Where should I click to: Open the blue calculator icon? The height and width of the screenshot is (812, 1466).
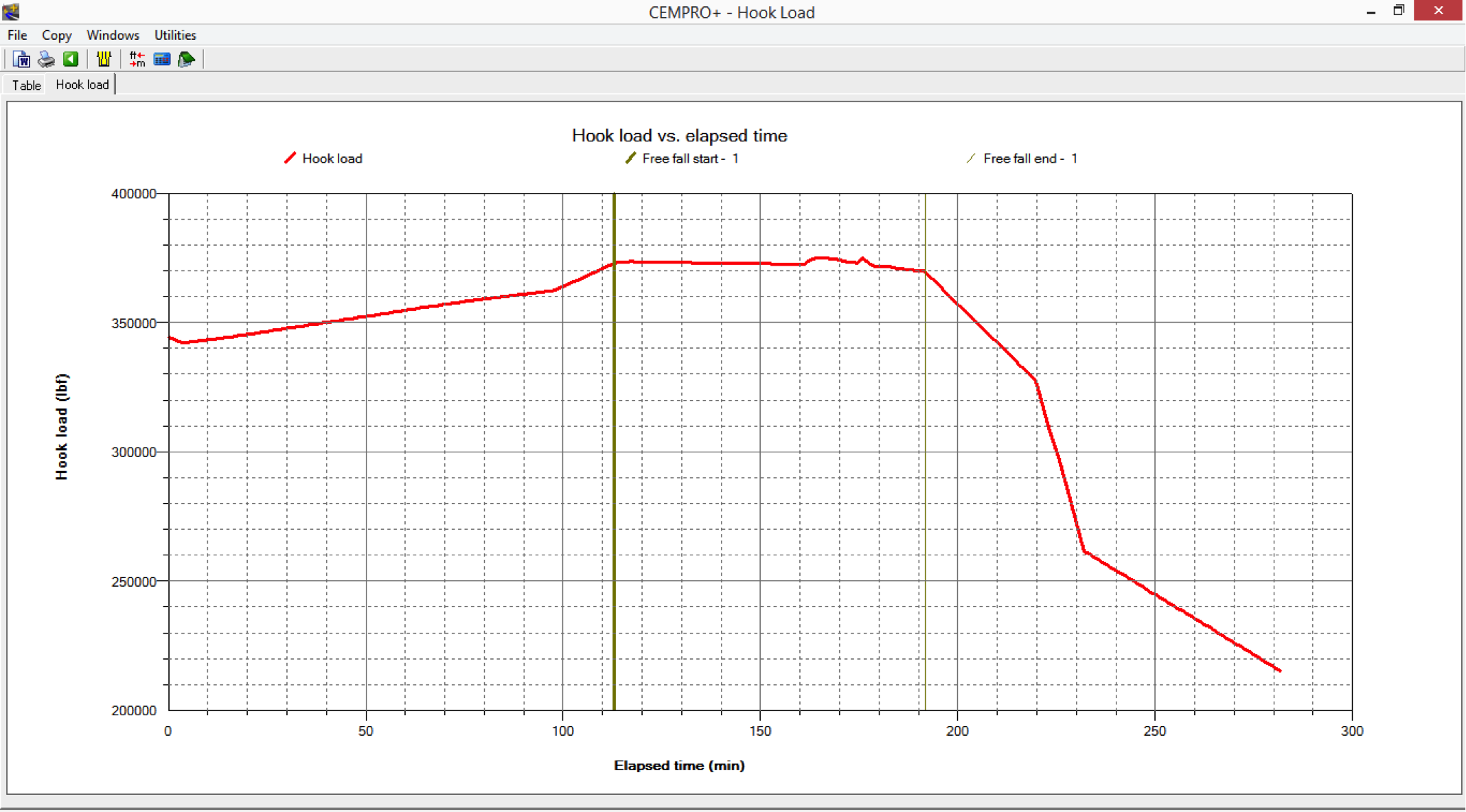[162, 60]
